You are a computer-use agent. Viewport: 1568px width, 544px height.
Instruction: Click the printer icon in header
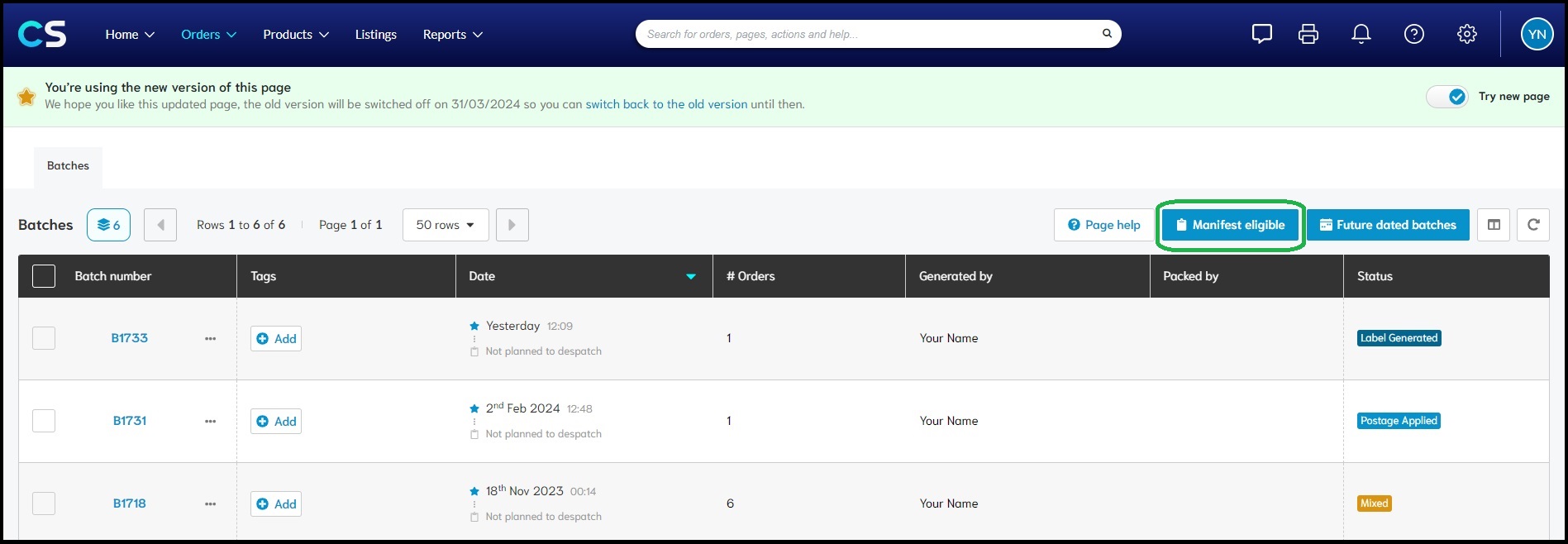click(x=1308, y=34)
